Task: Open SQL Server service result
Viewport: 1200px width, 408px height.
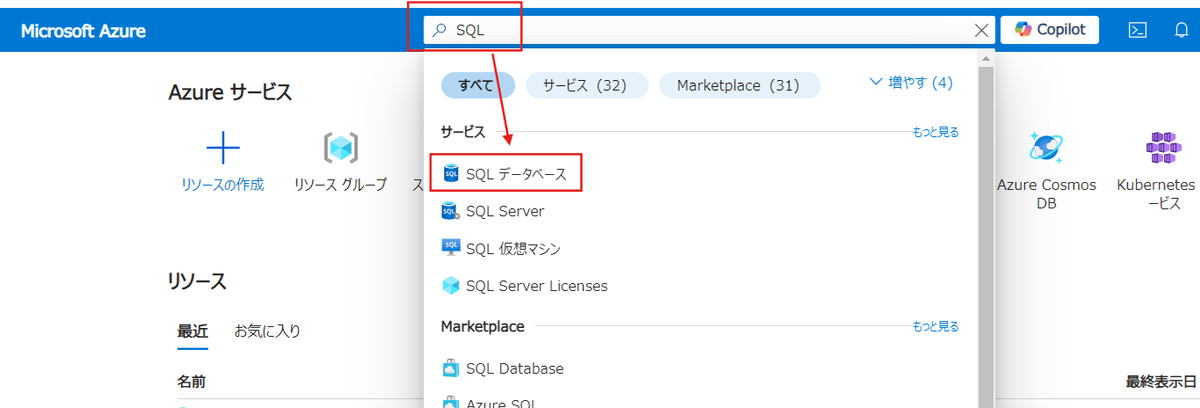Action: pyautogui.click(x=505, y=211)
